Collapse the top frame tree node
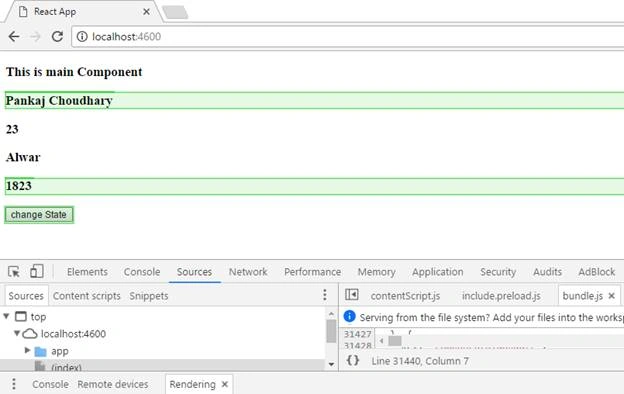The height and width of the screenshot is (394, 624). pos(6,316)
